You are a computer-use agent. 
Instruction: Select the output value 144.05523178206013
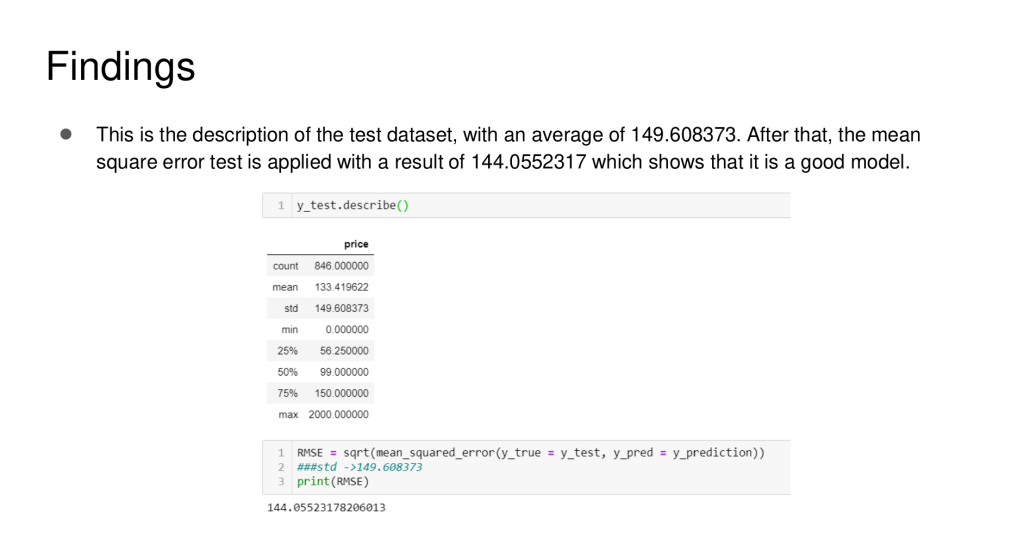pos(326,508)
